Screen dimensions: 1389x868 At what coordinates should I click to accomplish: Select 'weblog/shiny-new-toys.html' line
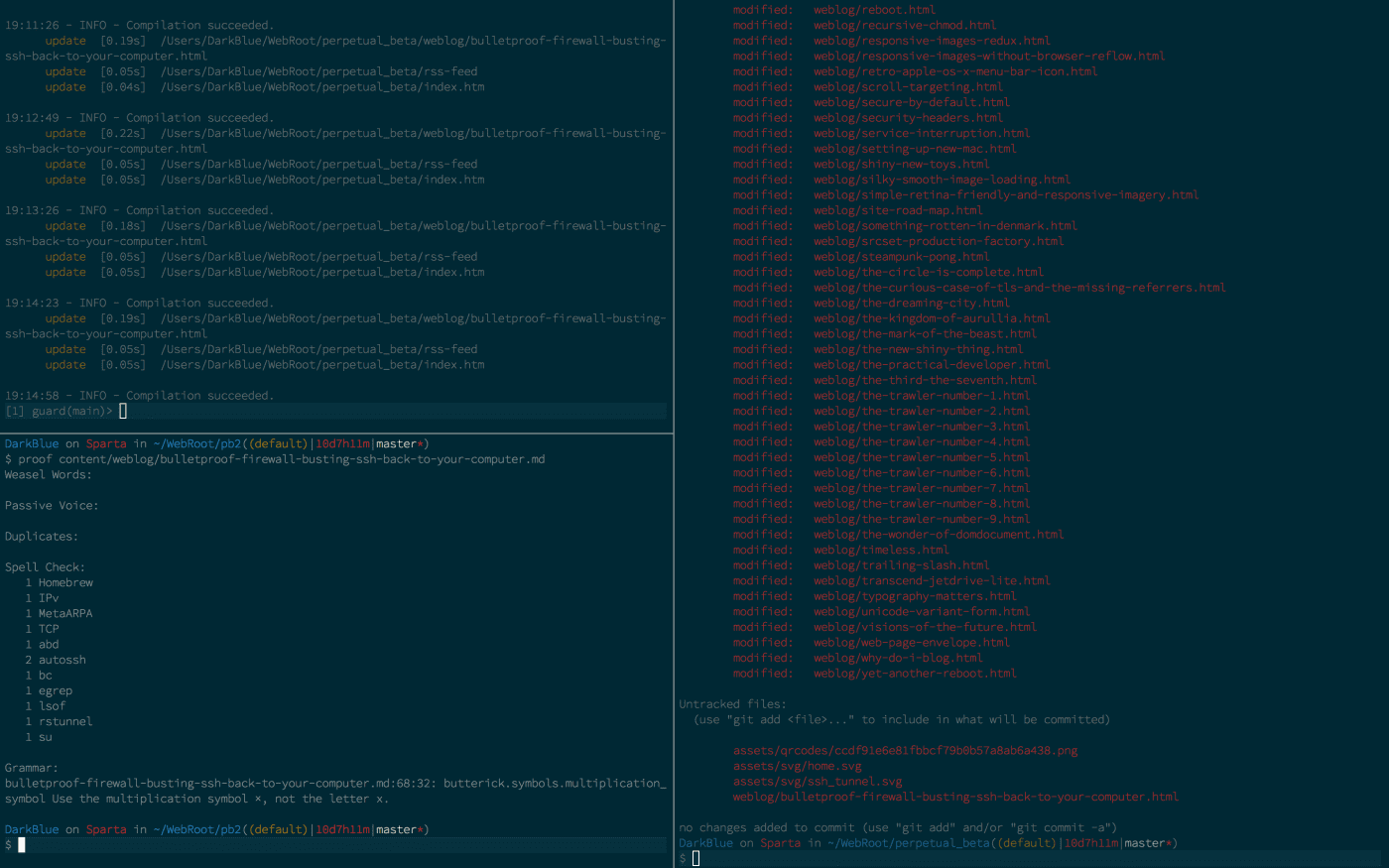pyautogui.click(x=902, y=164)
